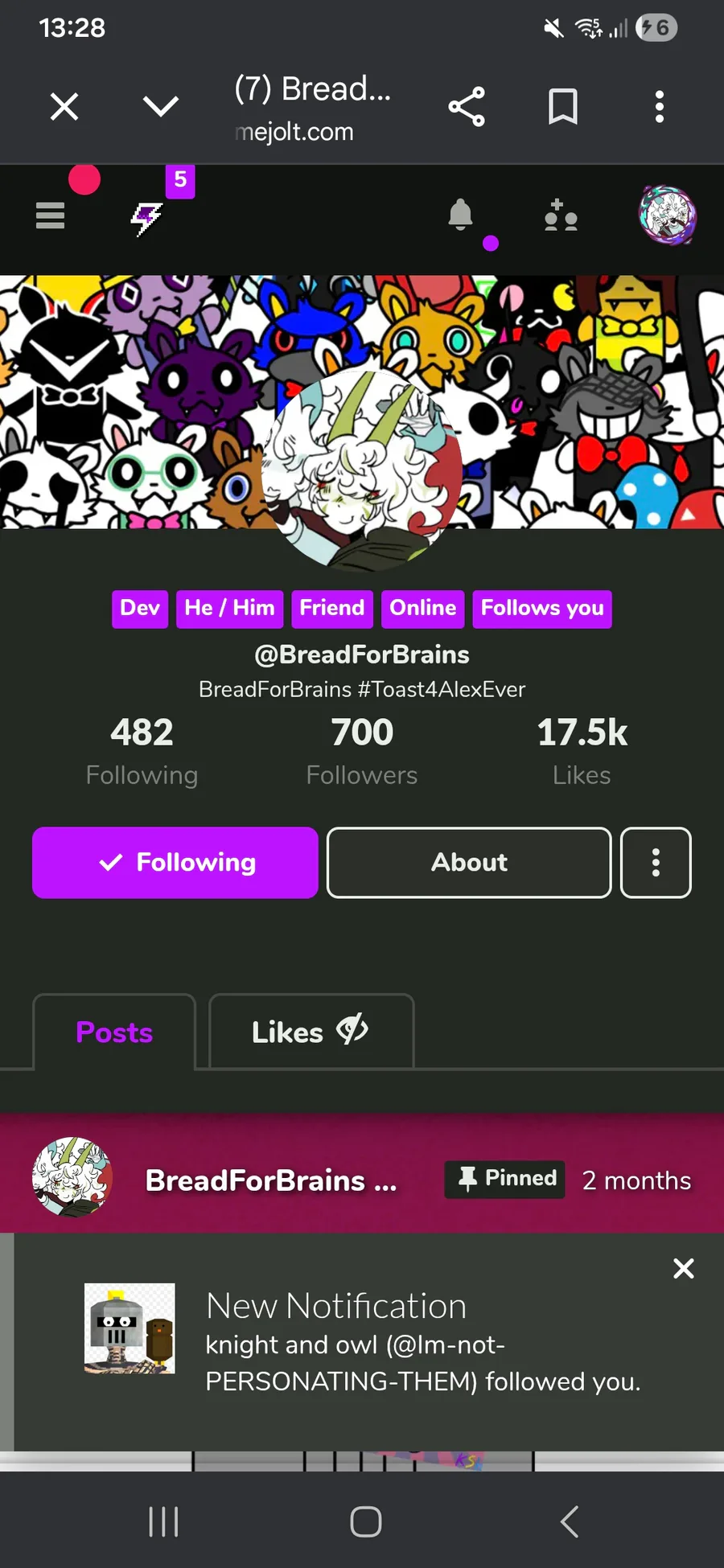Image resolution: width=724 pixels, height=1568 pixels.
Task: Tap the Android back navigation button
Action: 570,1521
